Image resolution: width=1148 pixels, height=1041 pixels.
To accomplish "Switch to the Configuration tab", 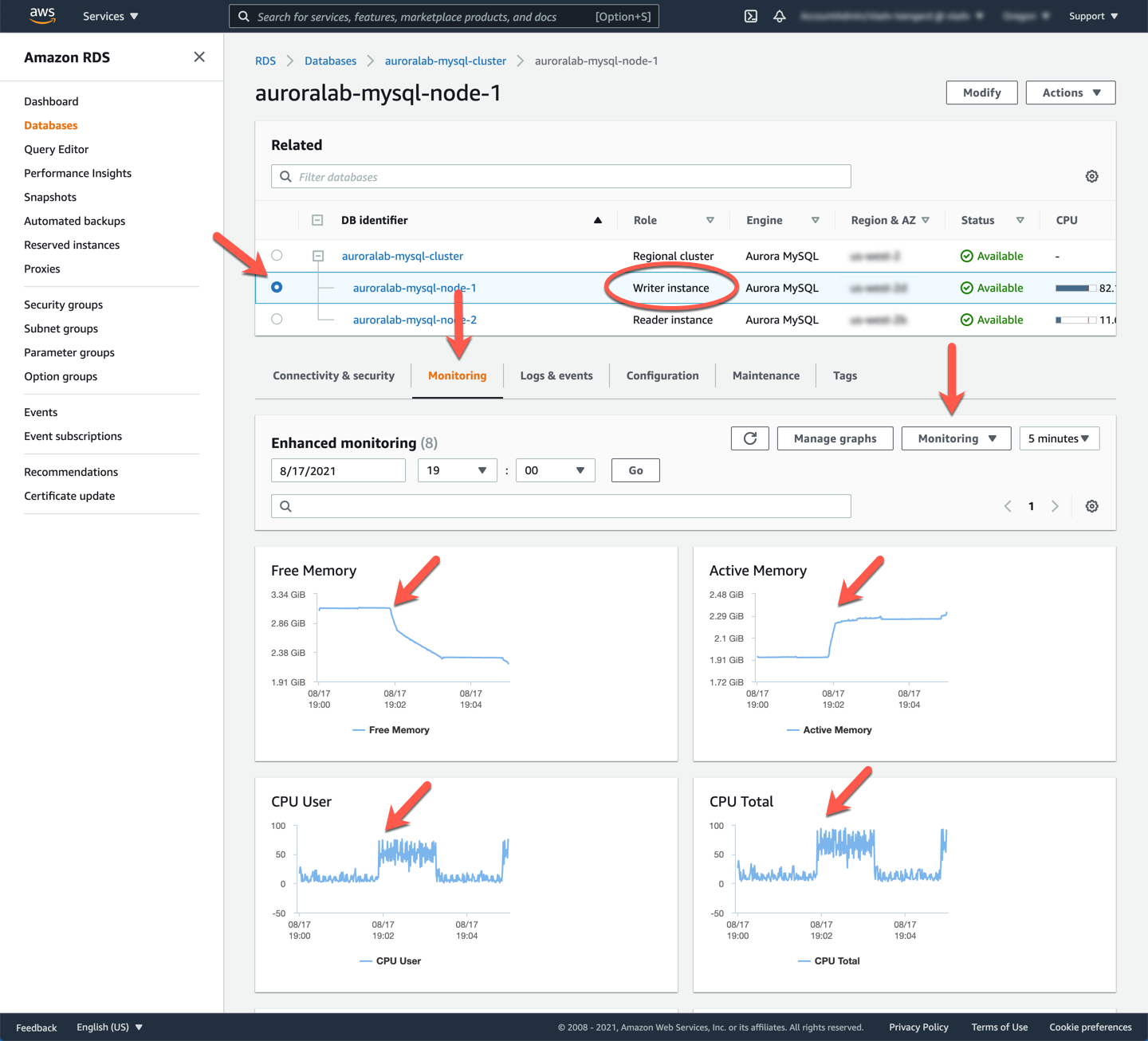I will tap(662, 375).
